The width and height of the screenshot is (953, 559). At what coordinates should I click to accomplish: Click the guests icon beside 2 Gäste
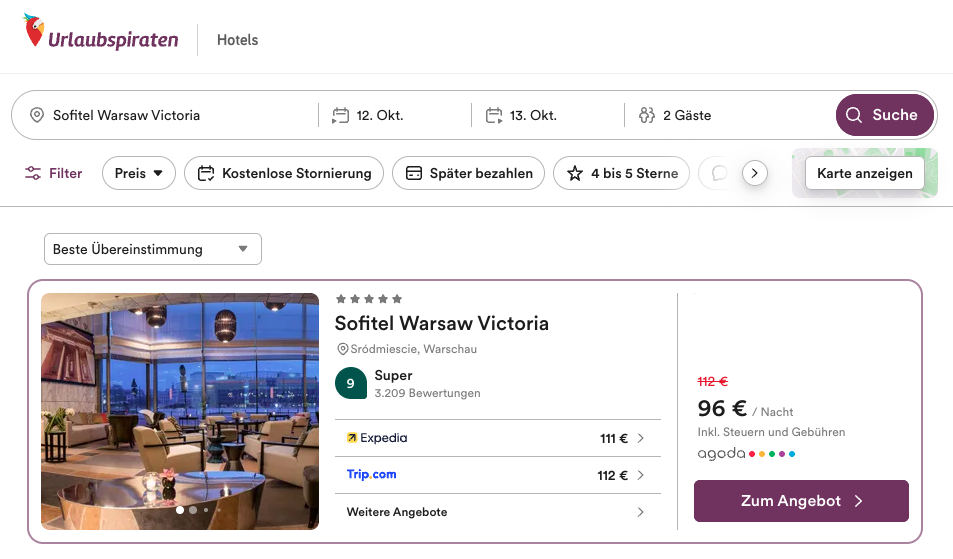click(x=646, y=115)
